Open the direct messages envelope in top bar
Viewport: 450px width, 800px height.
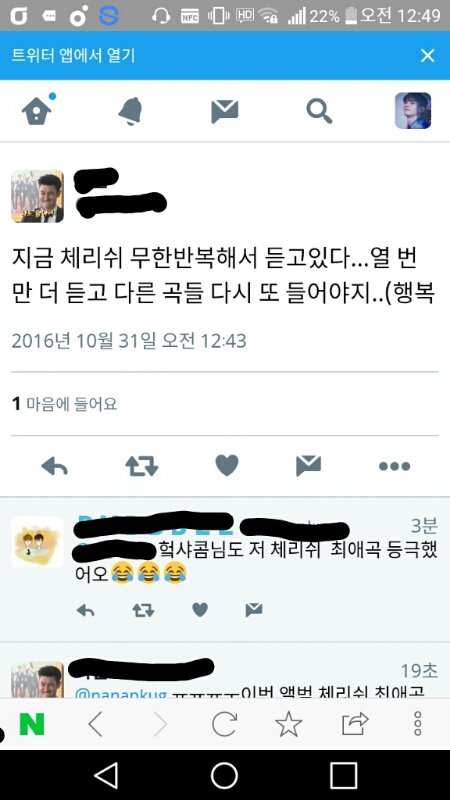[x=224, y=111]
